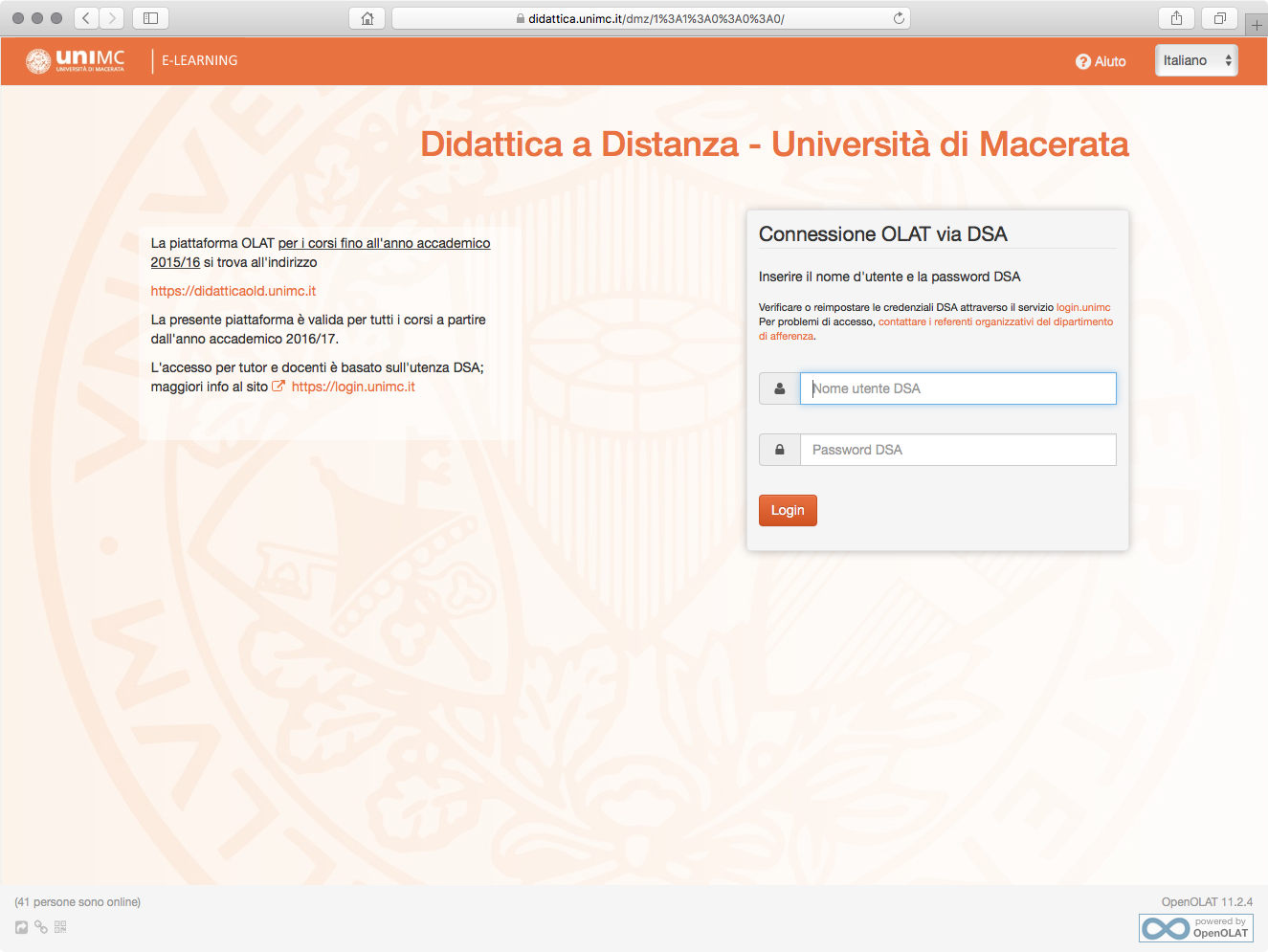Image resolution: width=1268 pixels, height=952 pixels.
Task: Click the browser back arrow
Action: click(x=86, y=18)
